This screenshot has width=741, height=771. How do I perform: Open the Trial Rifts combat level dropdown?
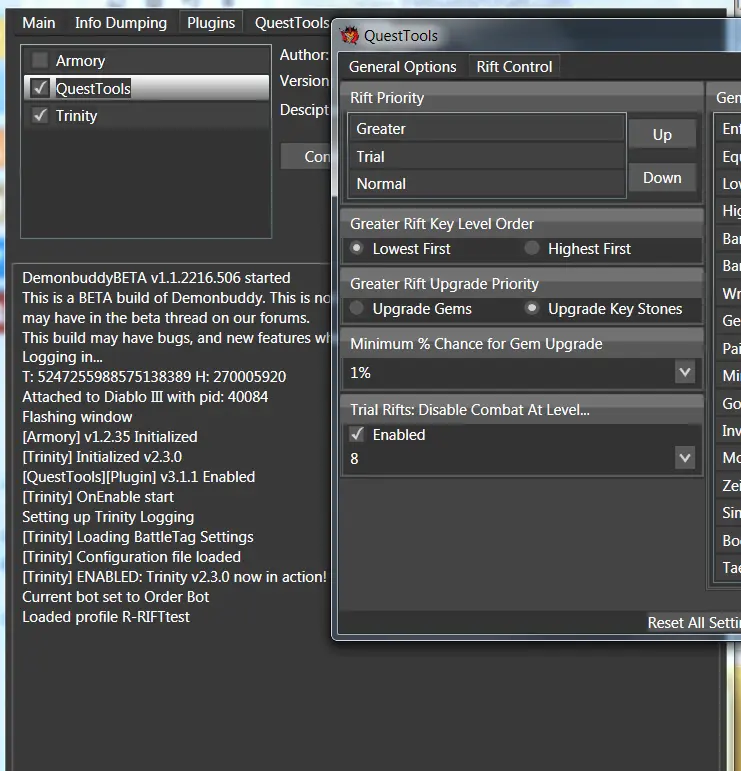685,458
